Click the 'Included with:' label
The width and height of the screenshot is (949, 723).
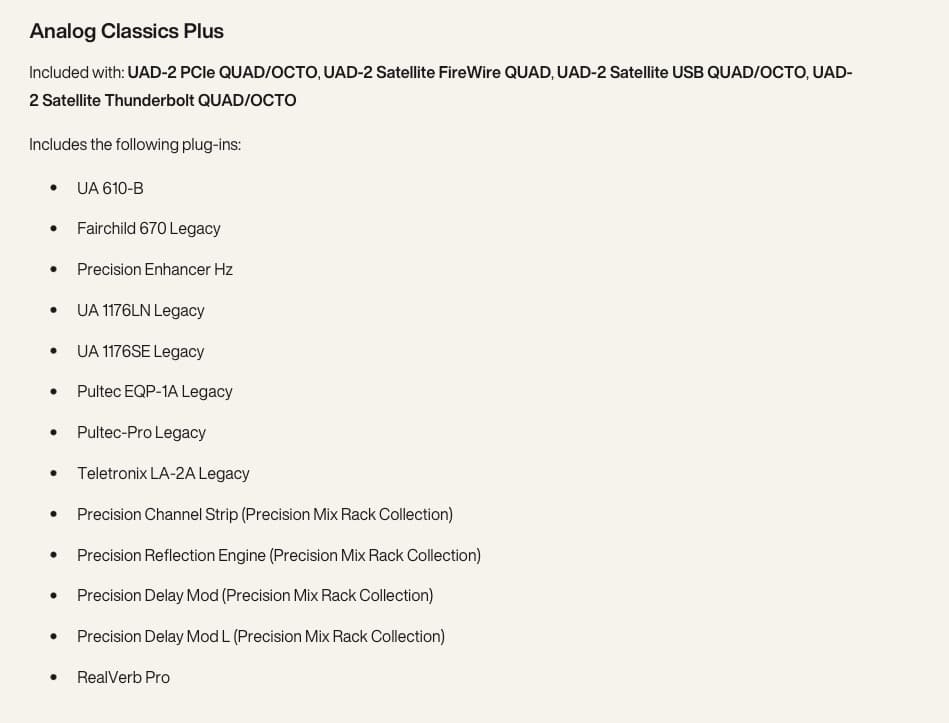pos(76,73)
